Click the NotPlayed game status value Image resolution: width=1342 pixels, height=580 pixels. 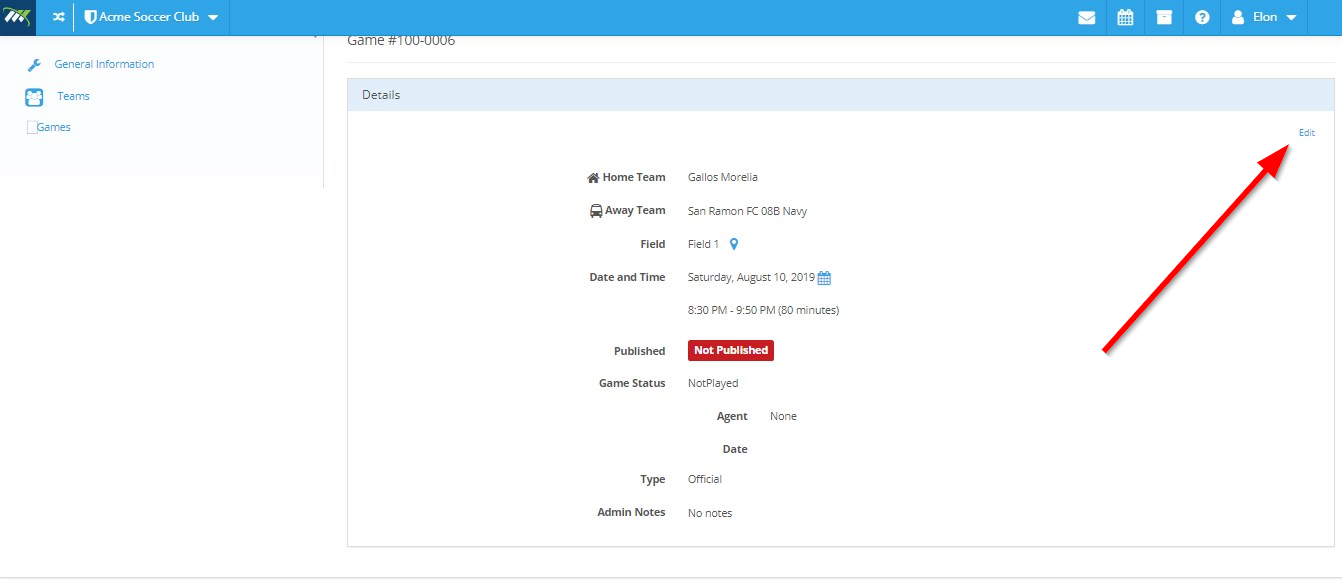(713, 383)
